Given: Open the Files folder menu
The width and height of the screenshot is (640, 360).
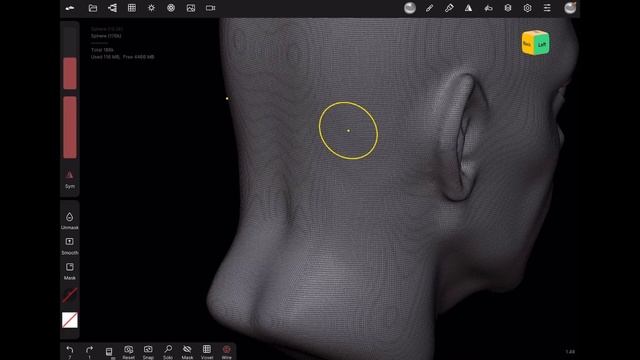Looking at the screenshot, I should (93, 8).
